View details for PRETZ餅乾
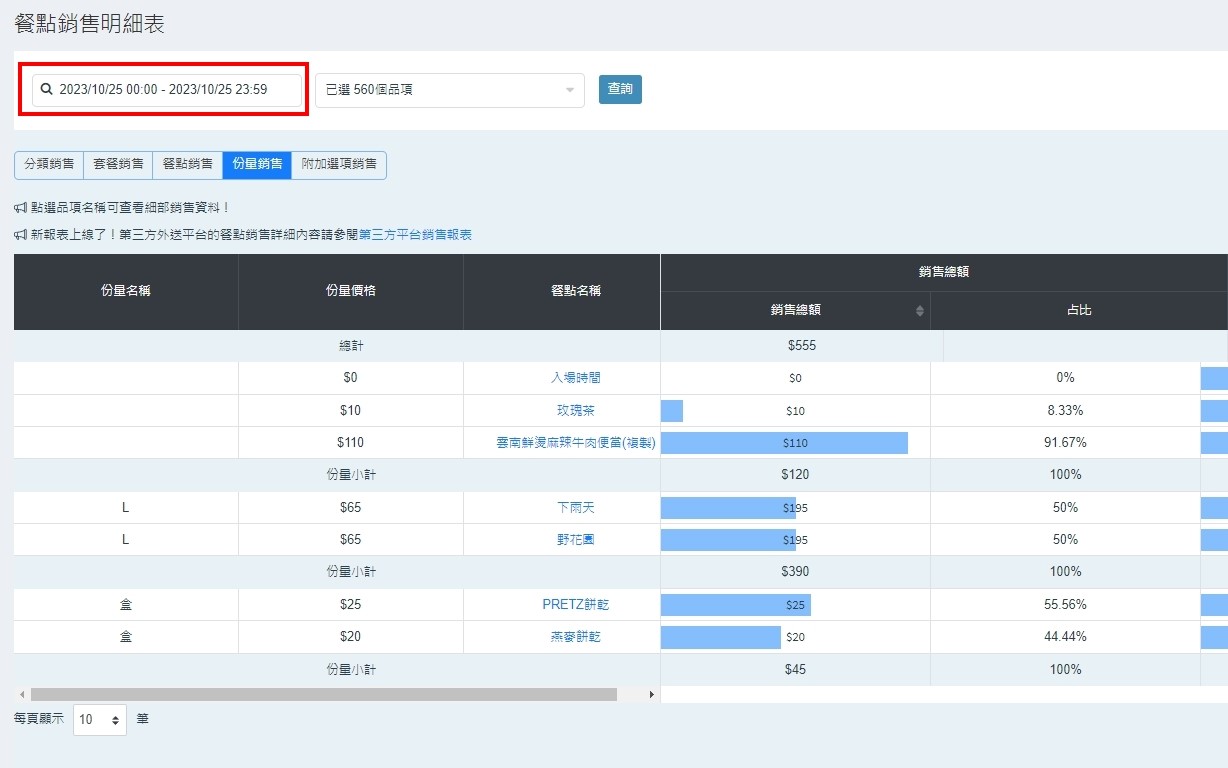This screenshot has height=768, width=1228. pyautogui.click(x=575, y=605)
